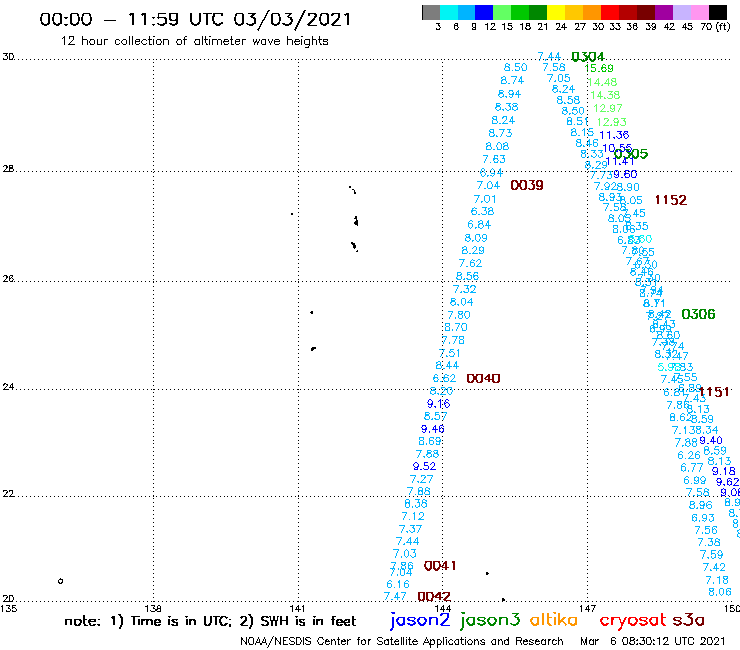Click the 11.36 wave height value
740x650 pixels.
[614, 135]
